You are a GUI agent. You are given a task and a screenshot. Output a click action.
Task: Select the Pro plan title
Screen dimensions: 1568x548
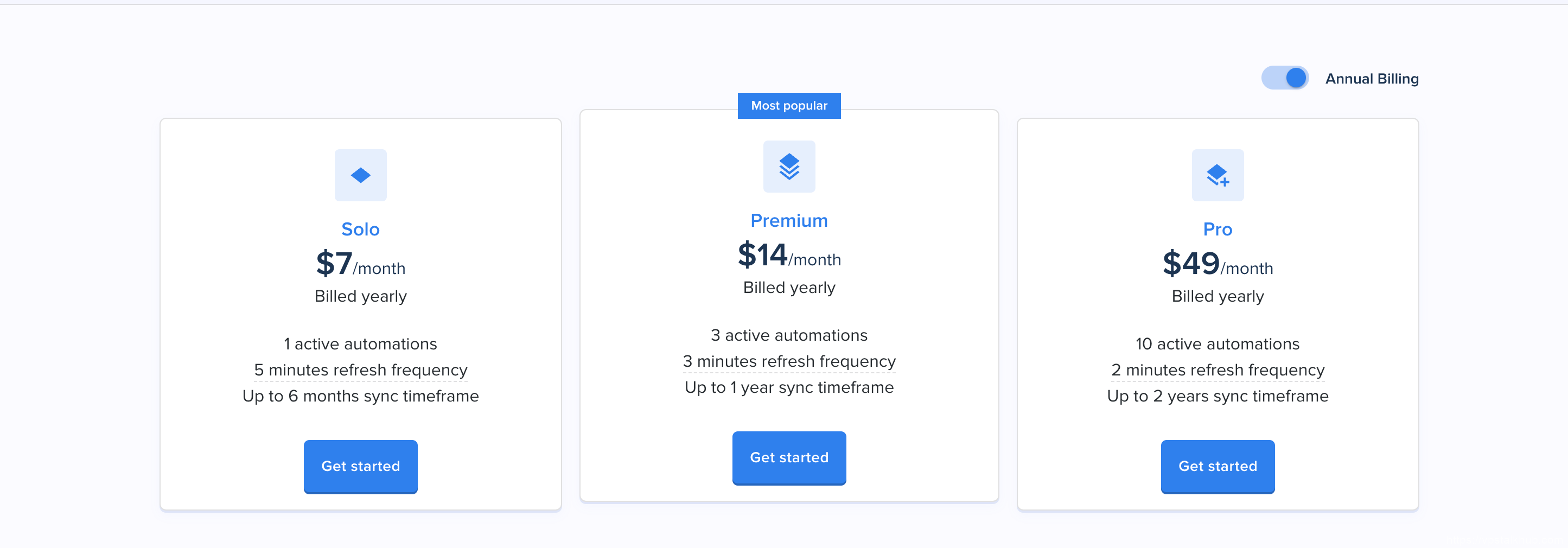[1218, 229]
